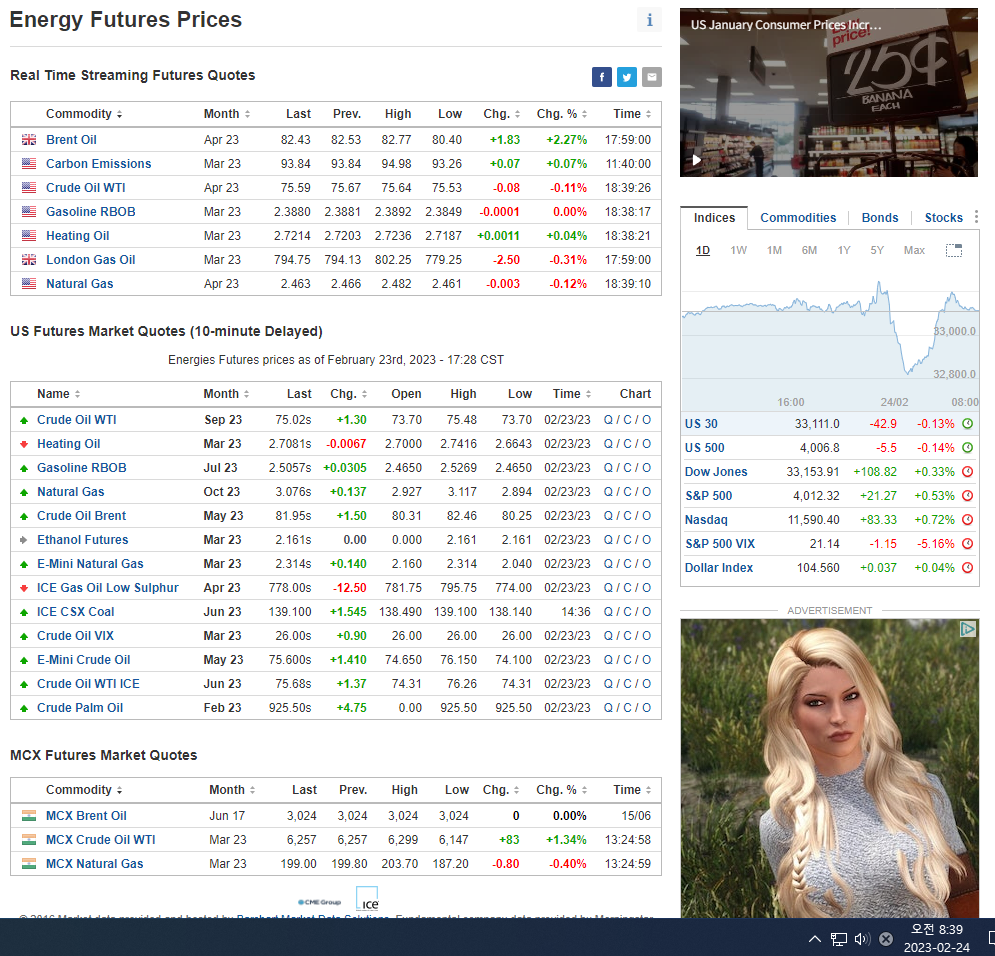Set chart range to 1W

738,250
